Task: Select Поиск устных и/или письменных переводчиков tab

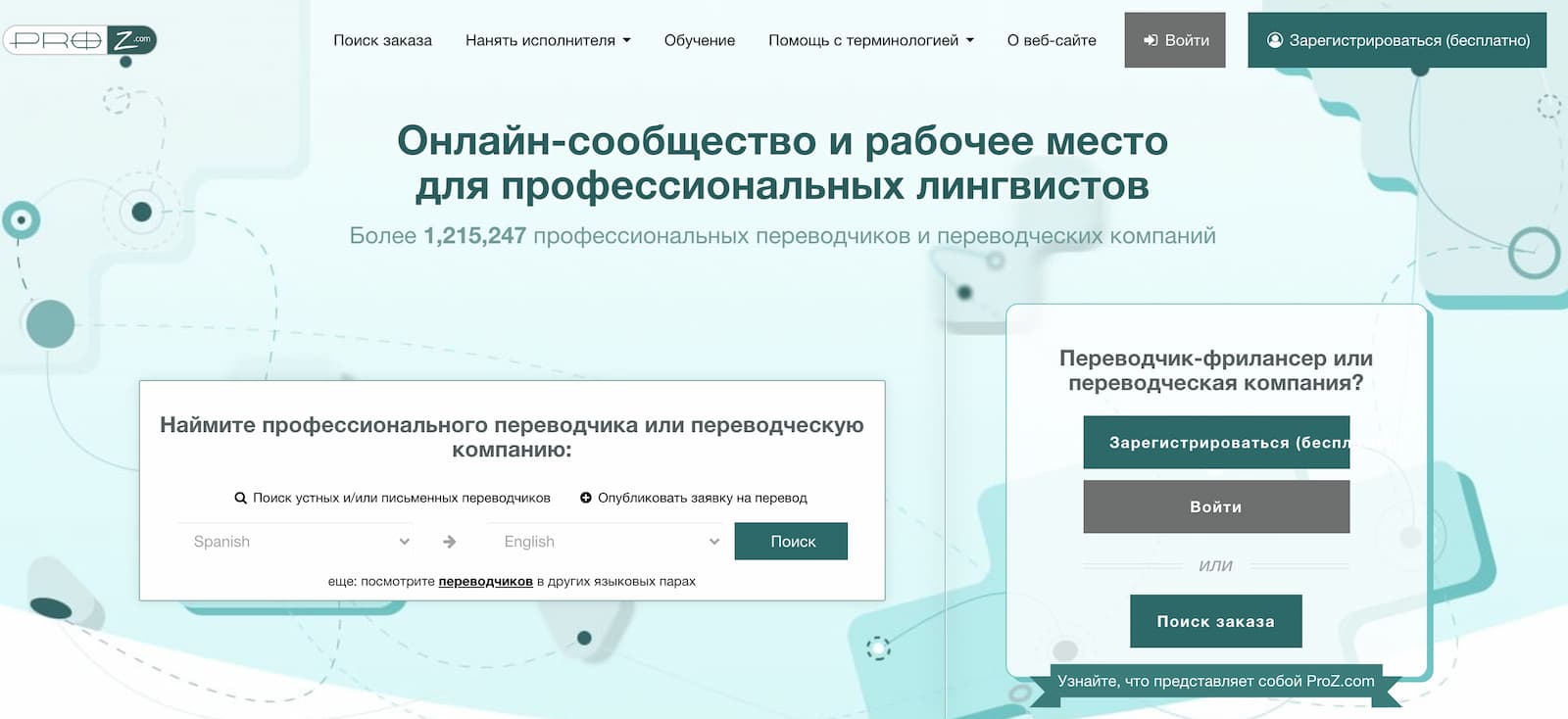Action: 392,498
